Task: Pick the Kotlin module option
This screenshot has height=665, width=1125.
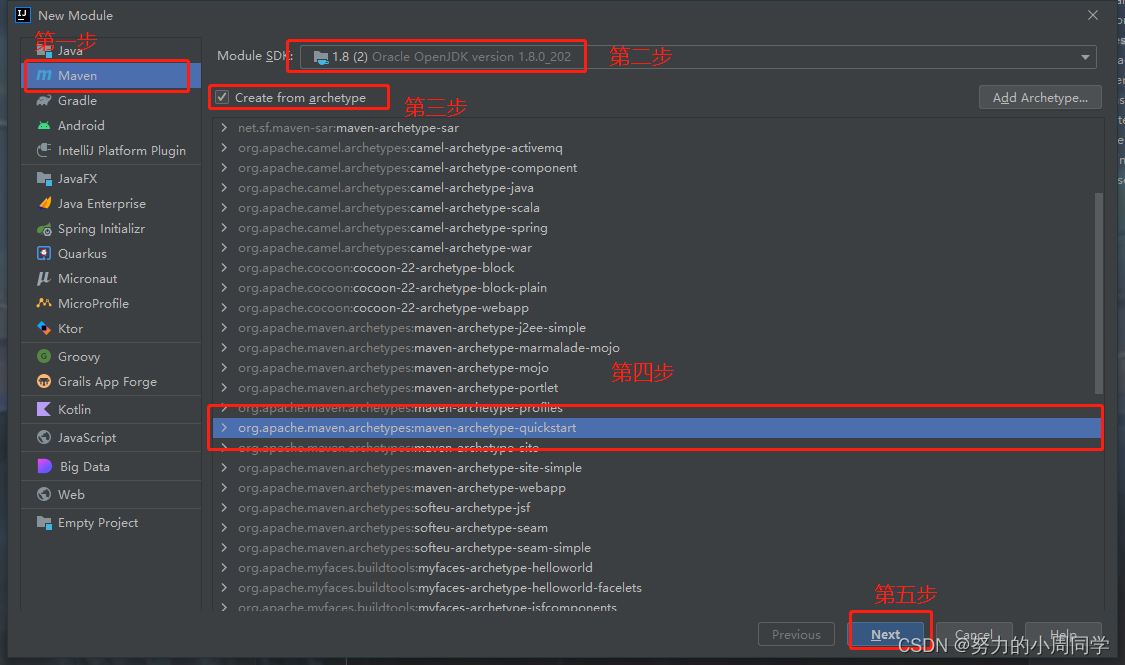Action: click(x=75, y=409)
